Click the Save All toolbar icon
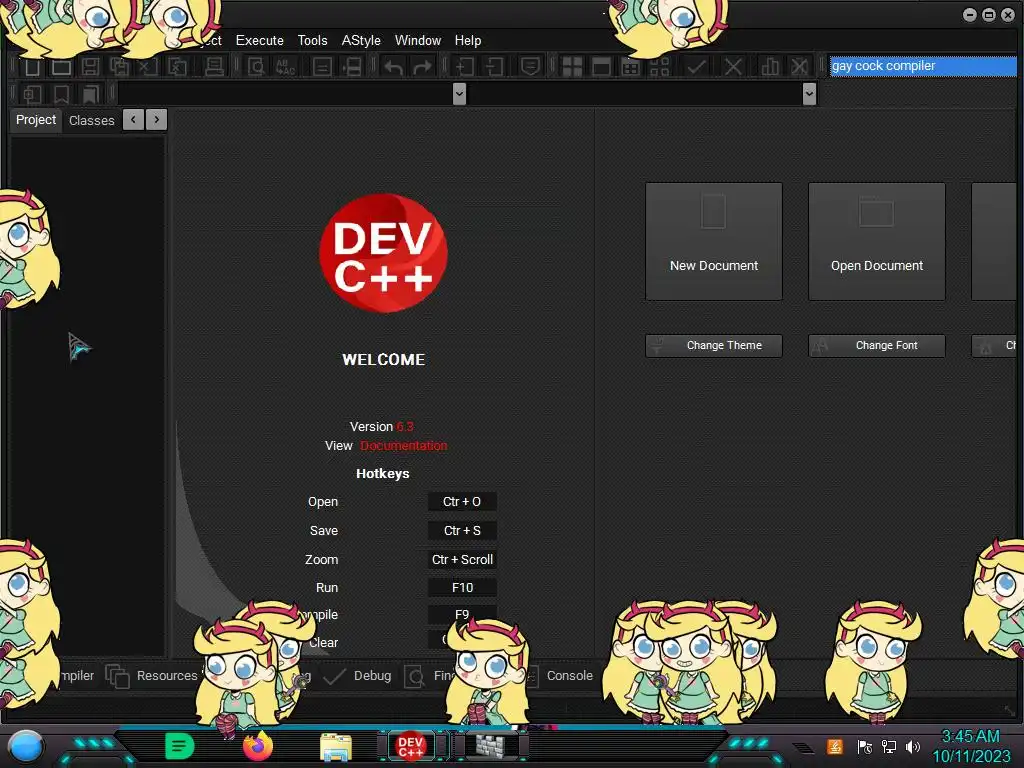The width and height of the screenshot is (1024, 768). [x=119, y=67]
